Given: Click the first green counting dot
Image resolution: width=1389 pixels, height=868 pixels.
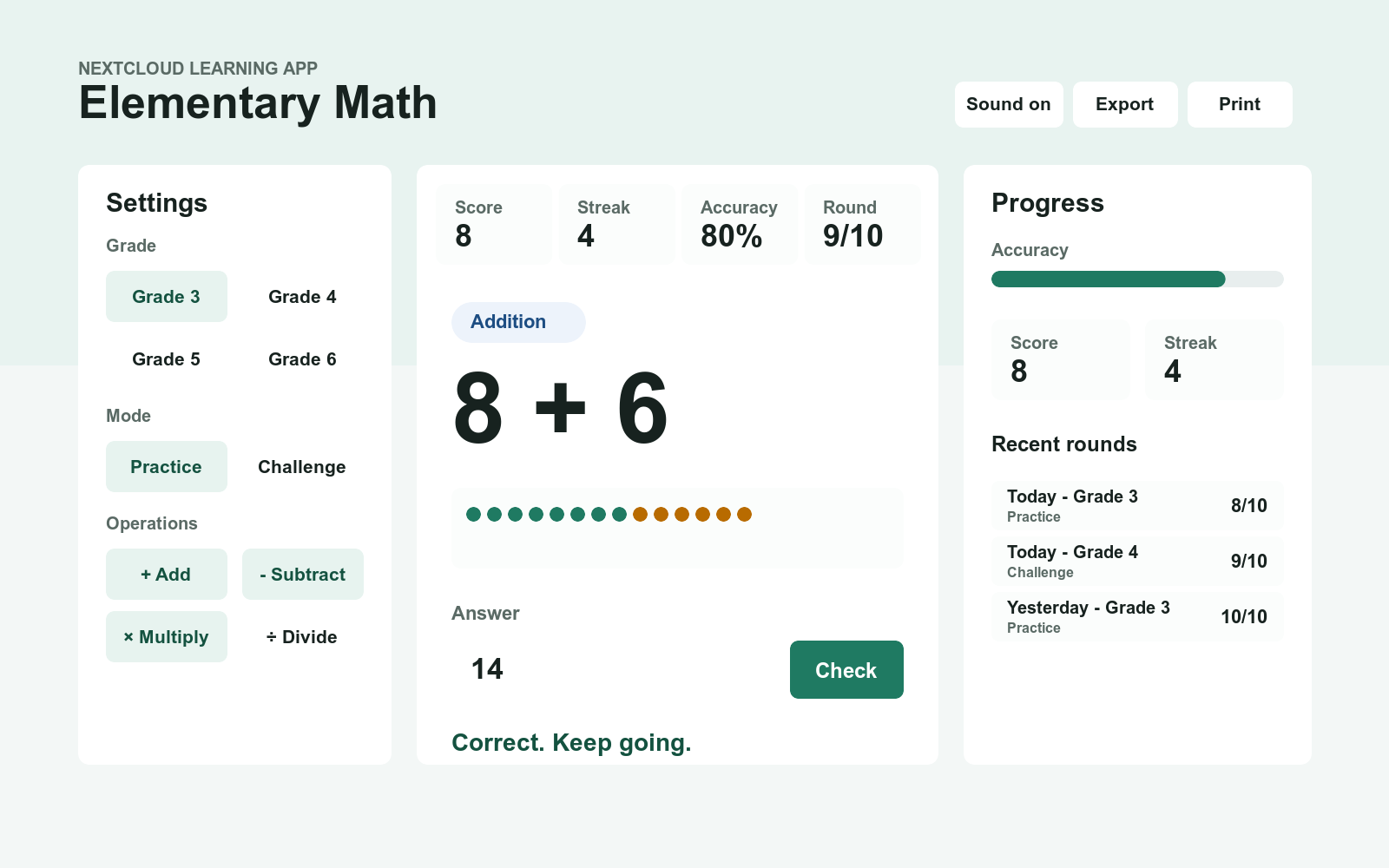Looking at the screenshot, I should [x=473, y=515].
